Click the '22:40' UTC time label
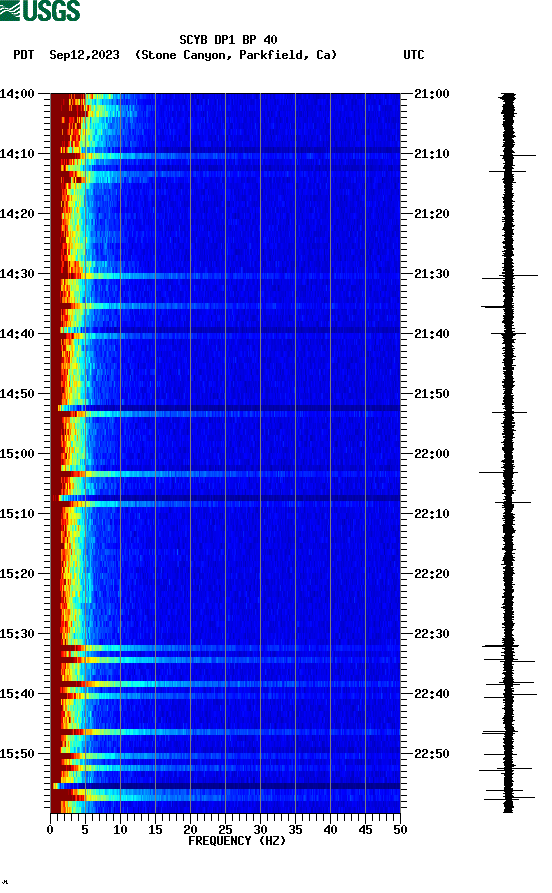This screenshot has height=893, width=552. click(432, 694)
